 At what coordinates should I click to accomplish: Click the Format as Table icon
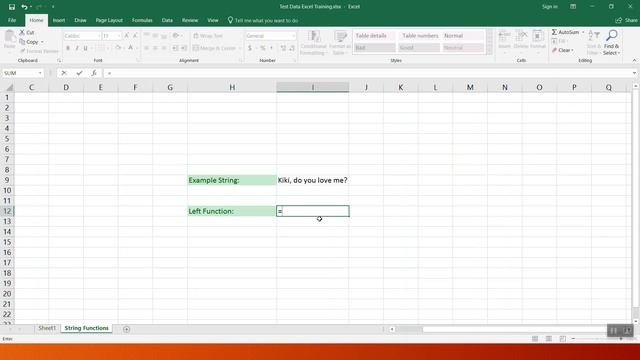pyautogui.click(x=340, y=36)
